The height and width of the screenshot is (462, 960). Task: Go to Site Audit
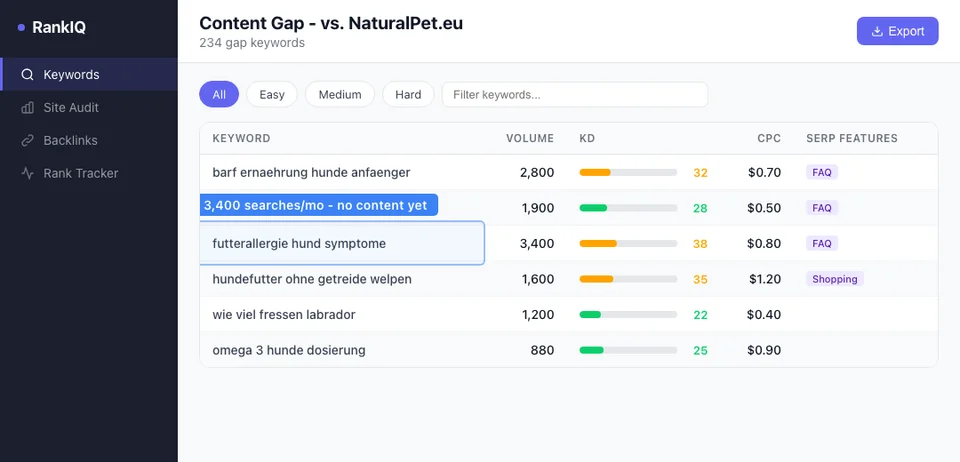[x=89, y=108]
